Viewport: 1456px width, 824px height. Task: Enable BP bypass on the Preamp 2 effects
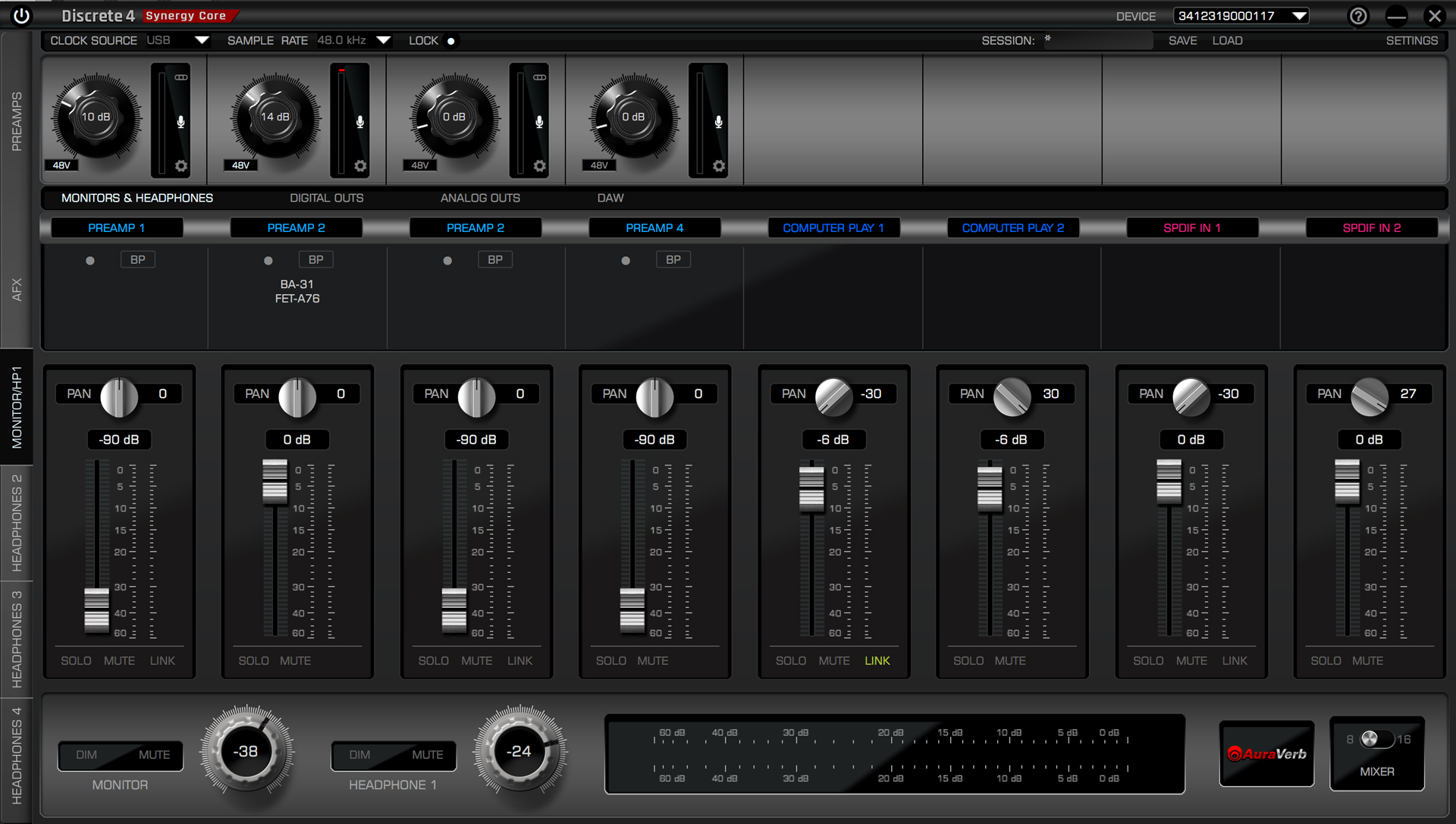click(315, 258)
